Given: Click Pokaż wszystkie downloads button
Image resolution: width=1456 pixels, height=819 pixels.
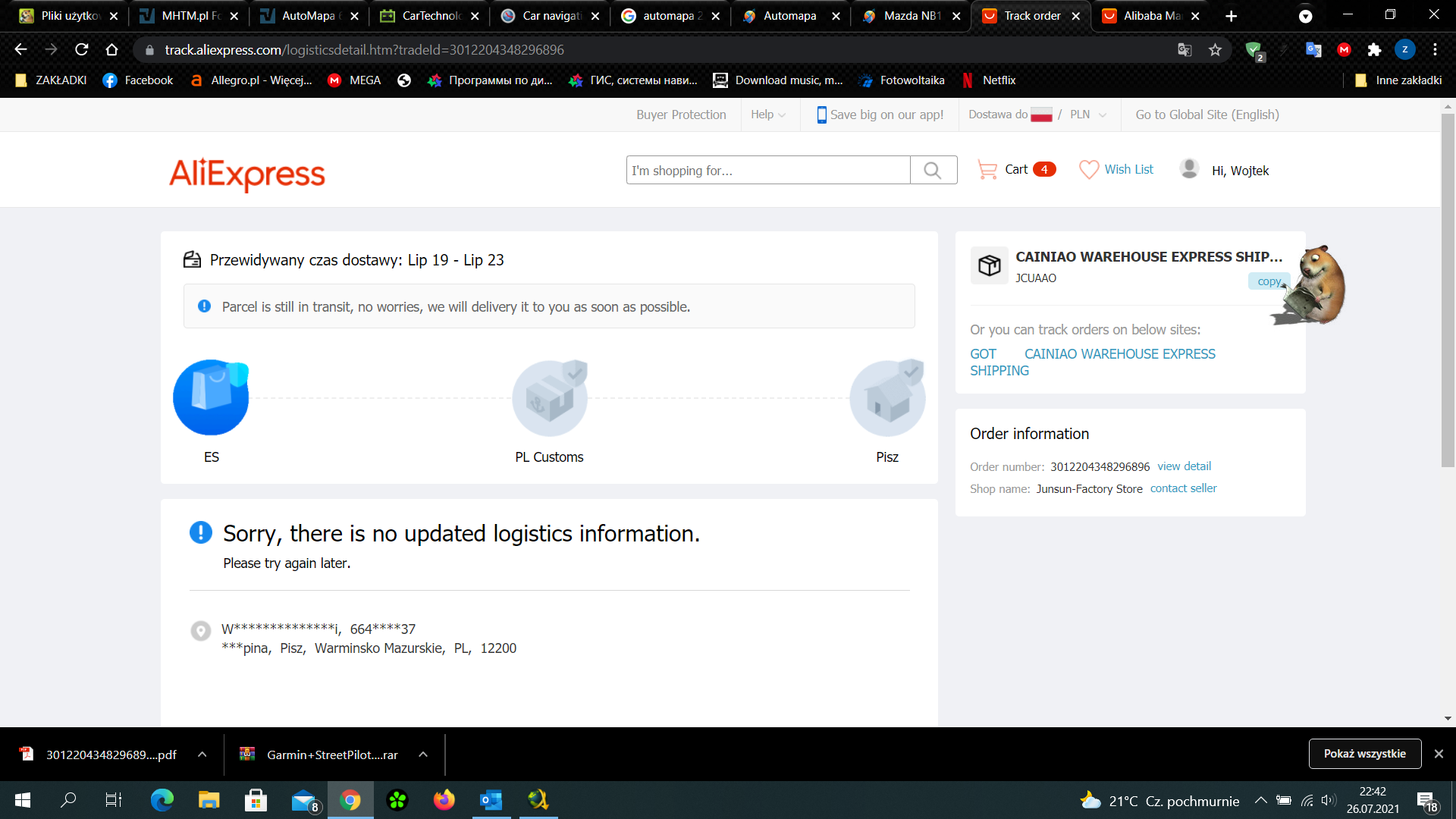Looking at the screenshot, I should click(1364, 754).
